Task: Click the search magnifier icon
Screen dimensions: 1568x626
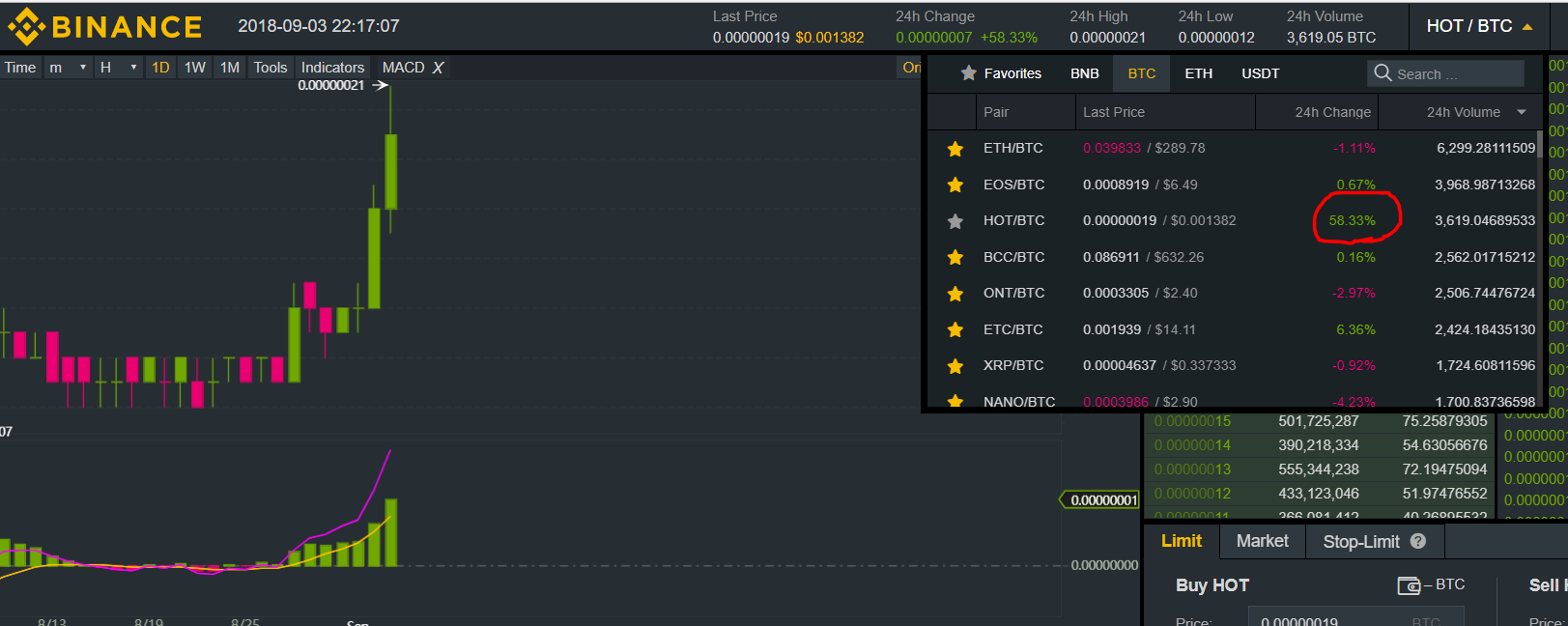Action: coord(1383,73)
